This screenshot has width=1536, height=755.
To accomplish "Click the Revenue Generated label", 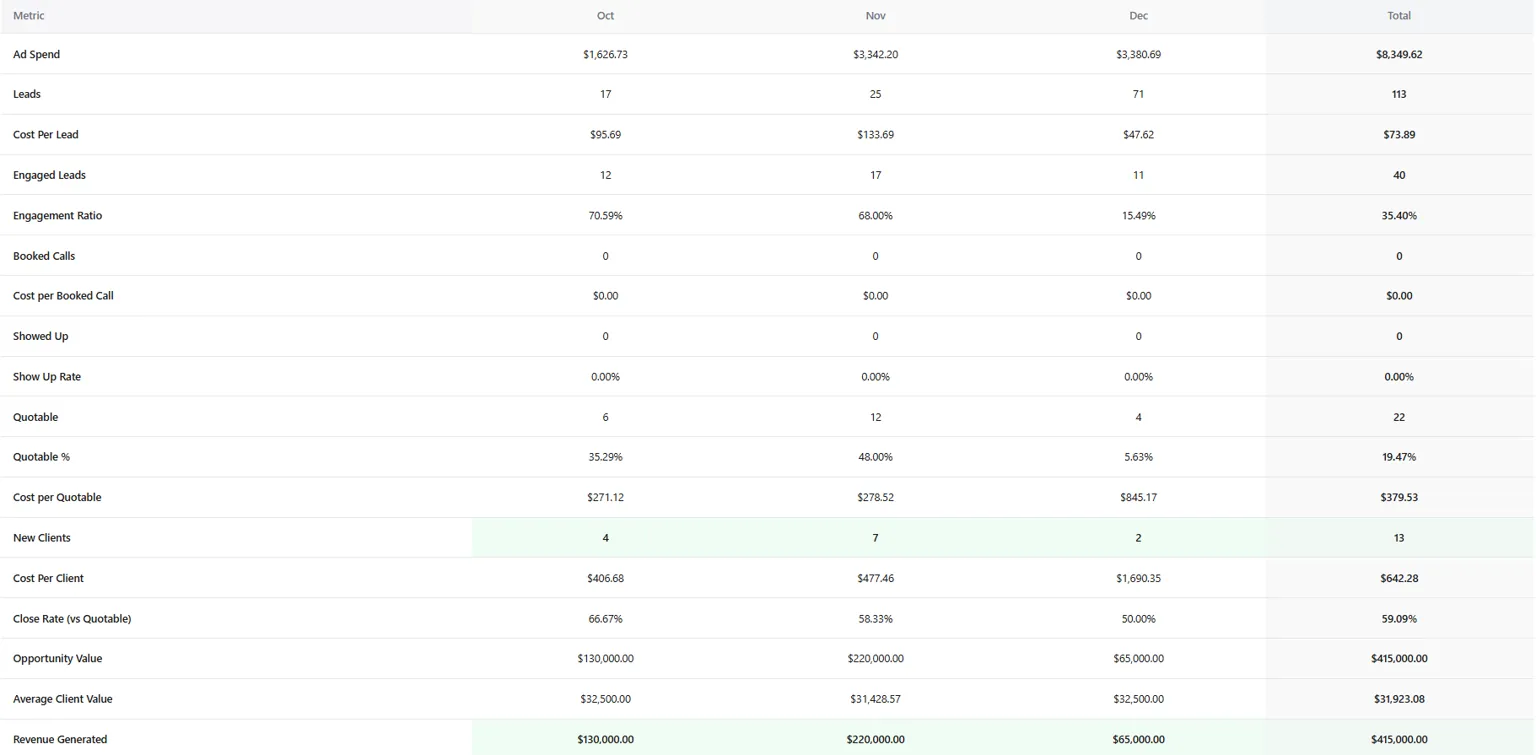I will pyautogui.click(x=60, y=740).
